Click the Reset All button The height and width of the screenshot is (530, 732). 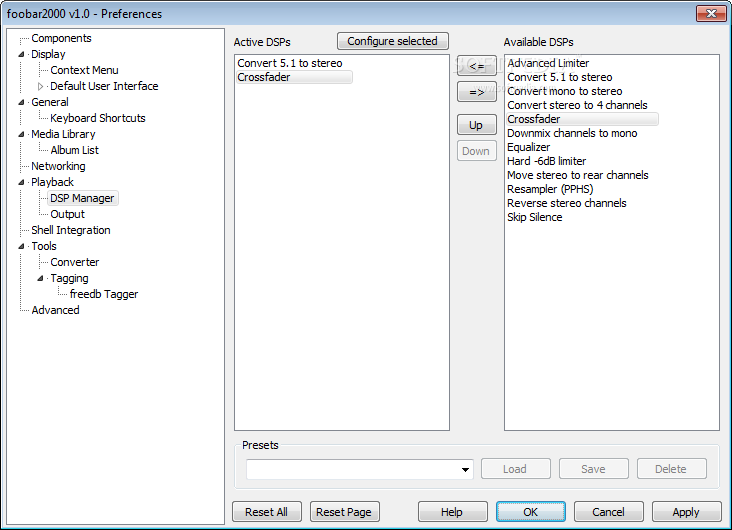click(267, 512)
